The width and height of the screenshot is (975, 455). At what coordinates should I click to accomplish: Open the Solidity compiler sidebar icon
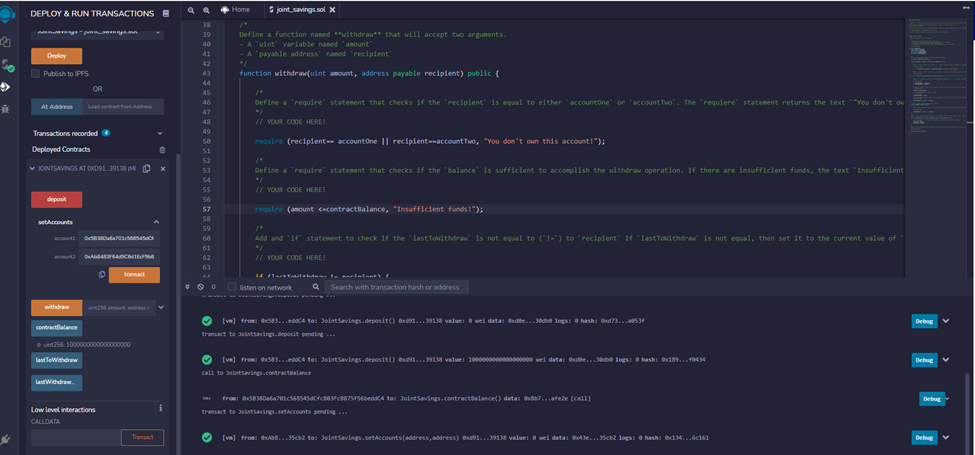[x=7, y=65]
